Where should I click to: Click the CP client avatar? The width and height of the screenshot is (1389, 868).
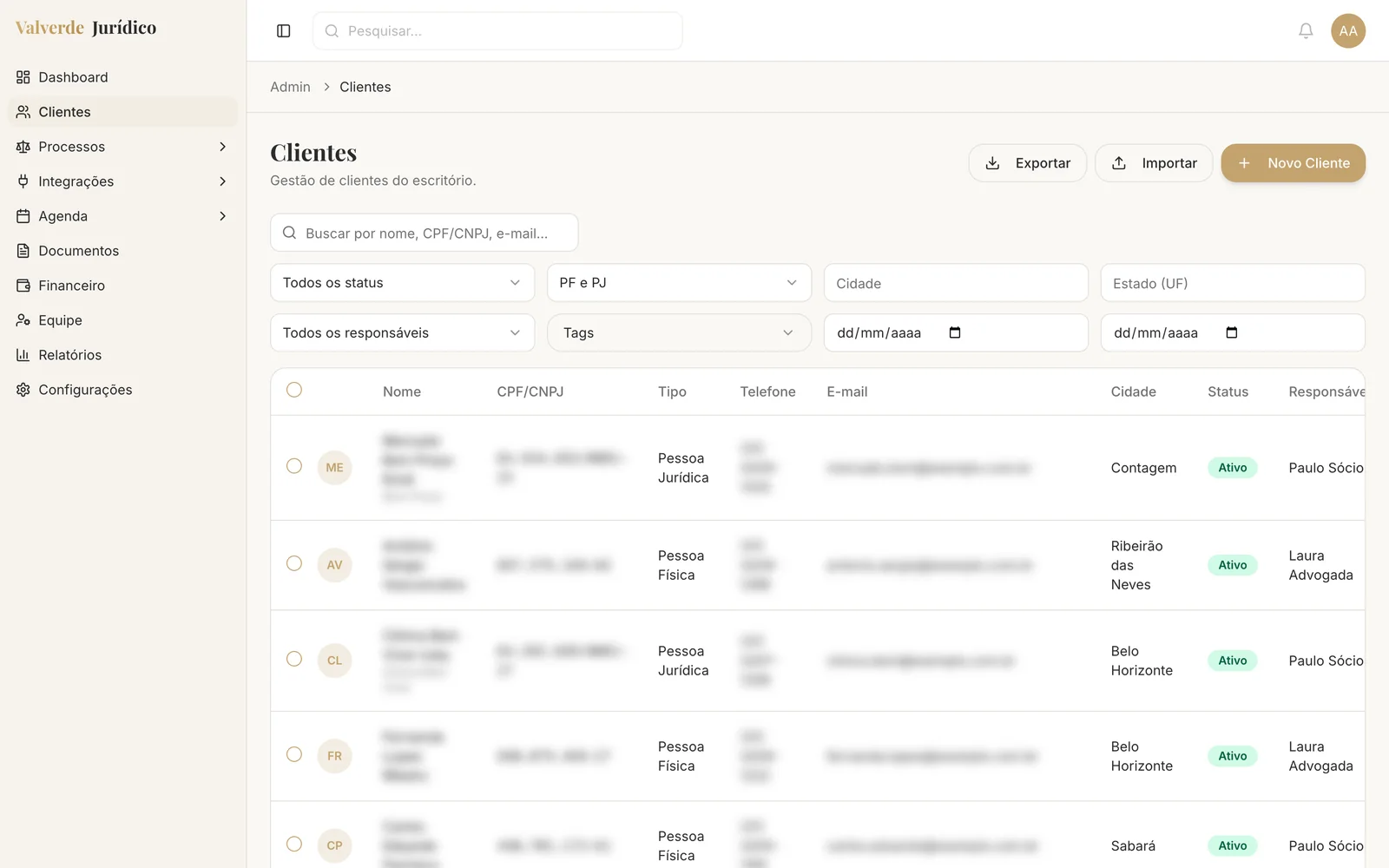334,845
